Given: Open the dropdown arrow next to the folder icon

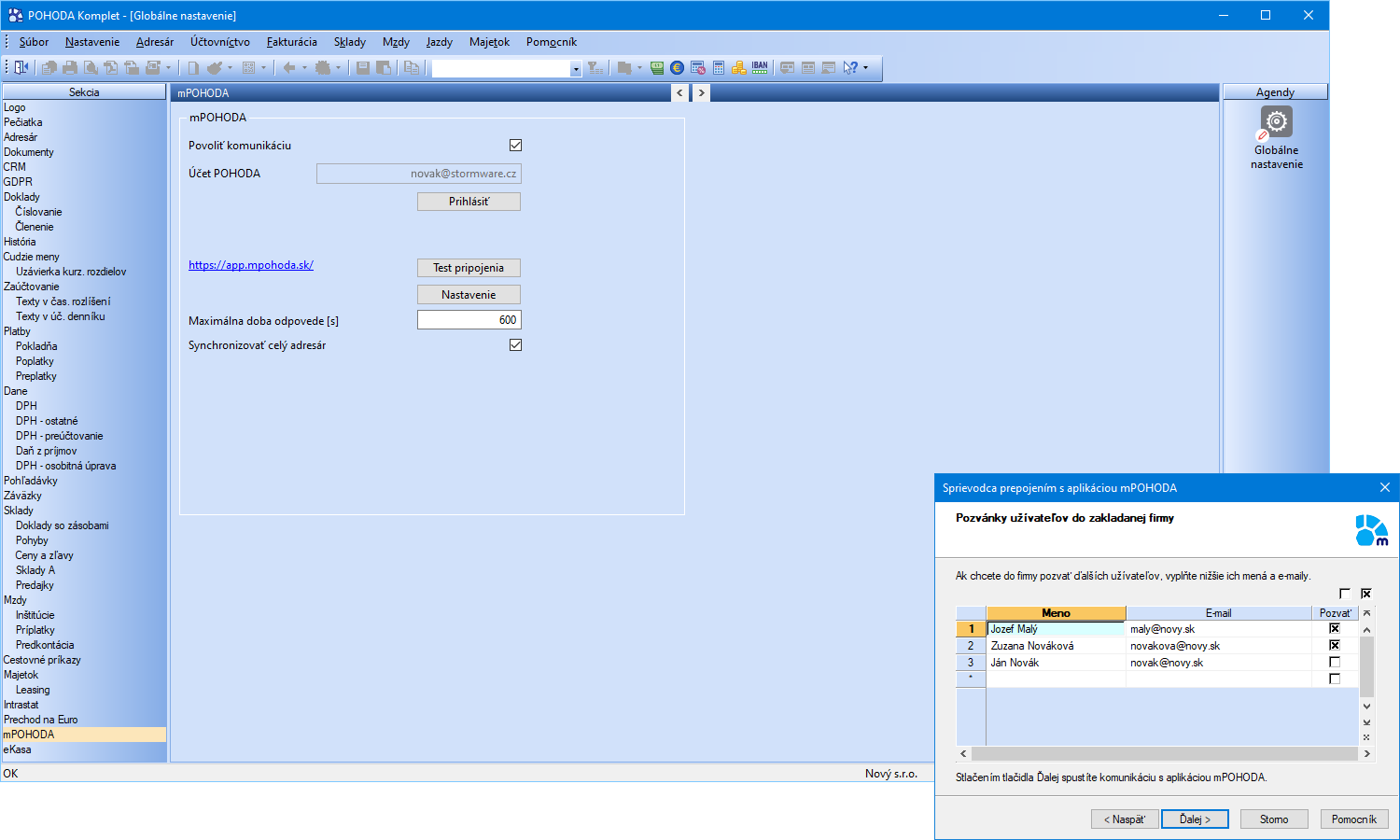Looking at the screenshot, I should (639, 67).
